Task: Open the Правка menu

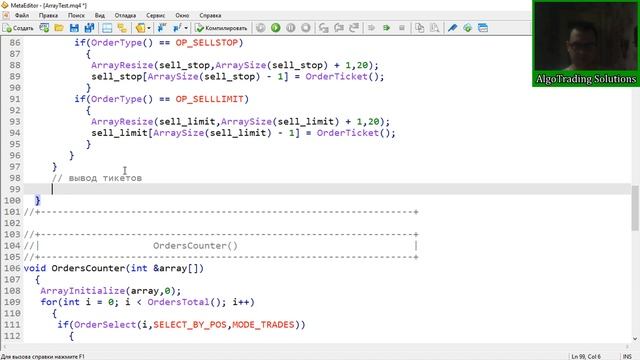Action: click(x=48, y=15)
